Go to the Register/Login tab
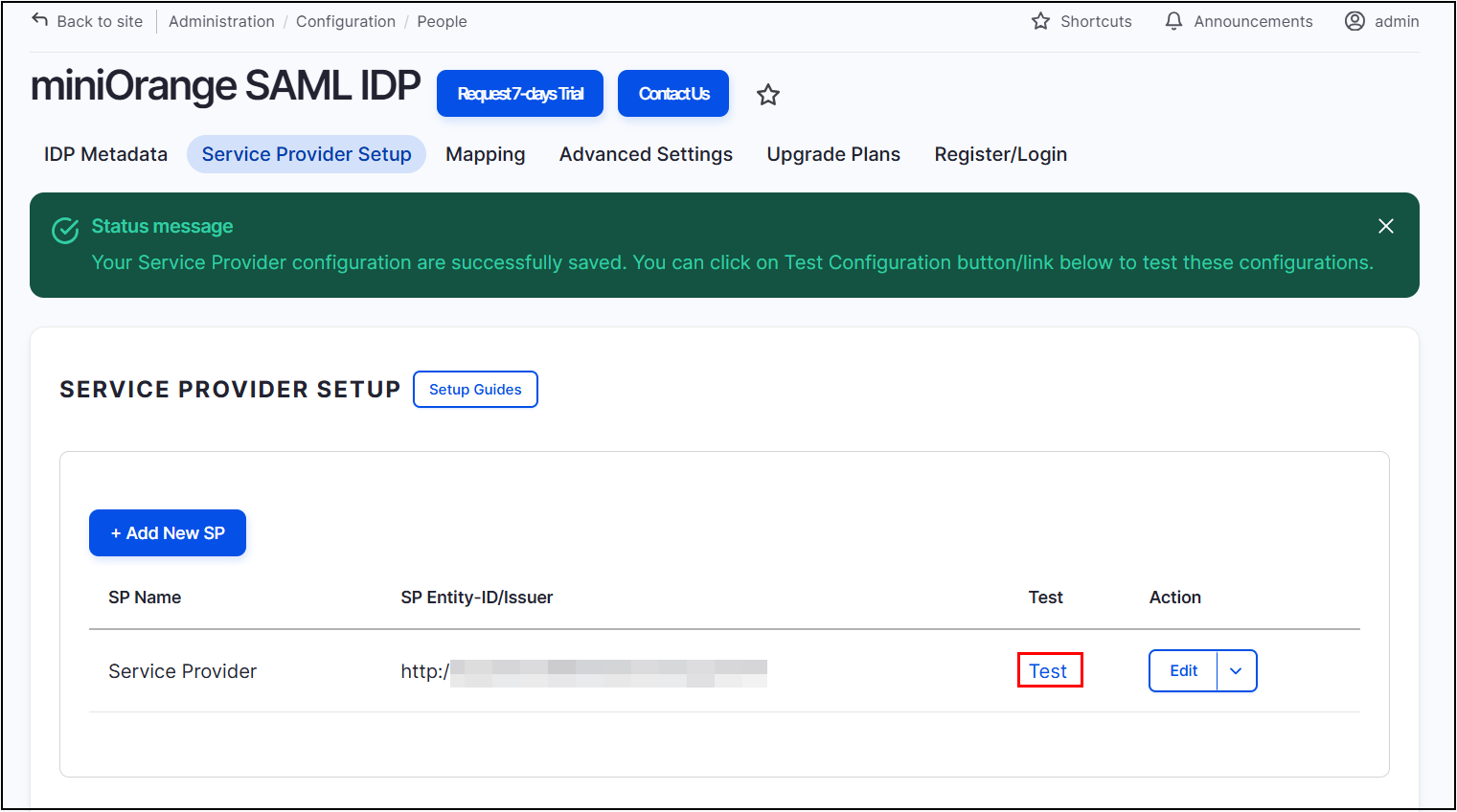 [1000, 154]
